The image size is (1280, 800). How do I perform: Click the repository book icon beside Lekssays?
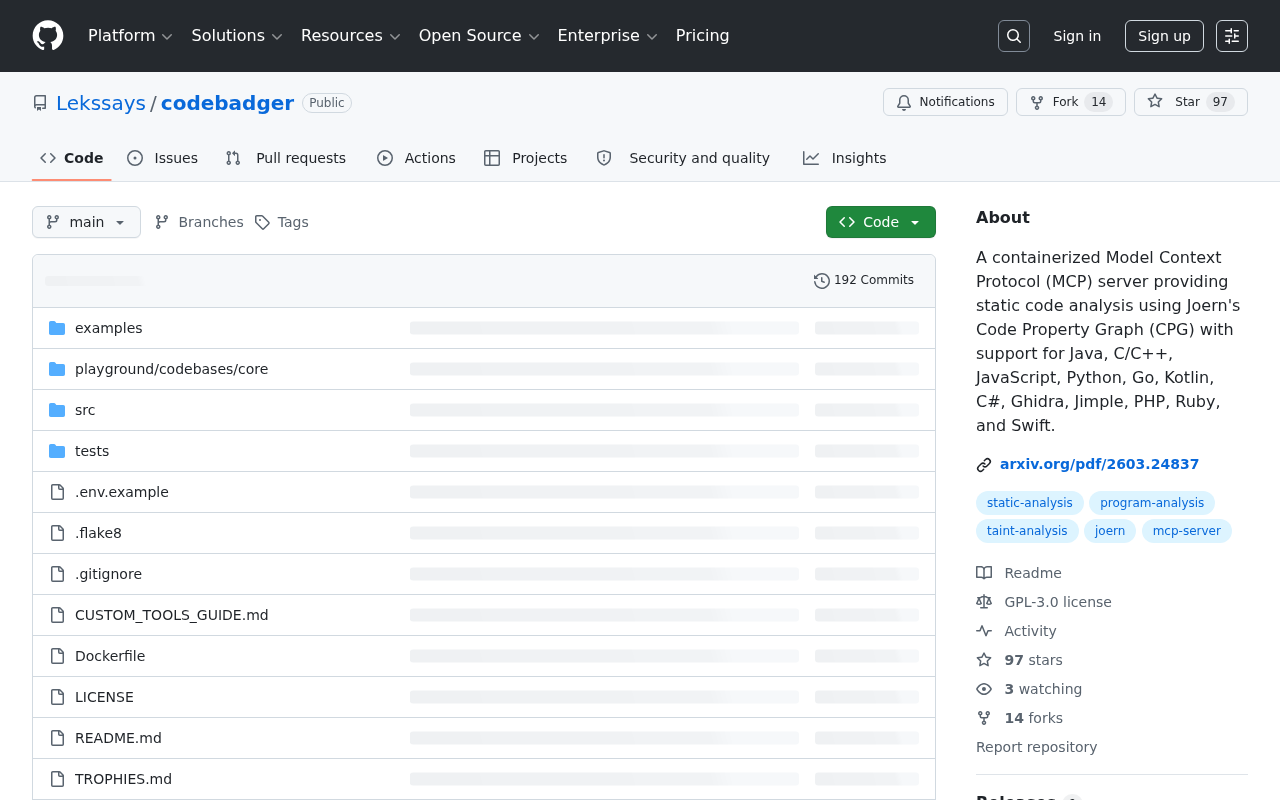pyautogui.click(x=40, y=103)
